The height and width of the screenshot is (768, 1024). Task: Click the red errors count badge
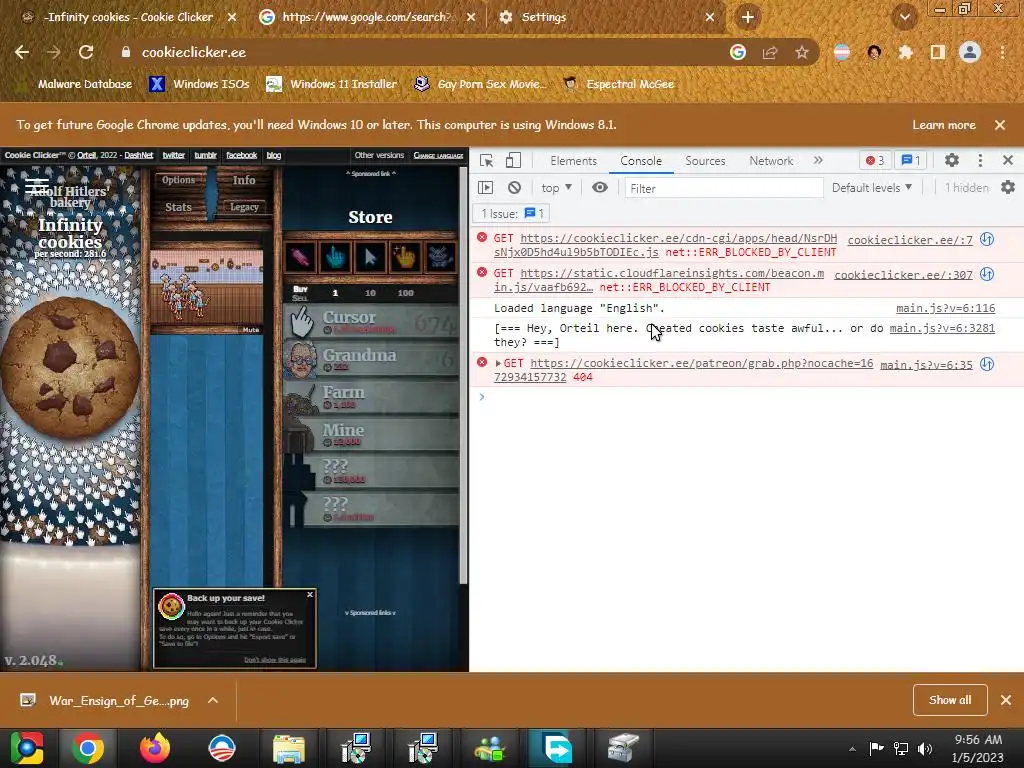(x=874, y=160)
